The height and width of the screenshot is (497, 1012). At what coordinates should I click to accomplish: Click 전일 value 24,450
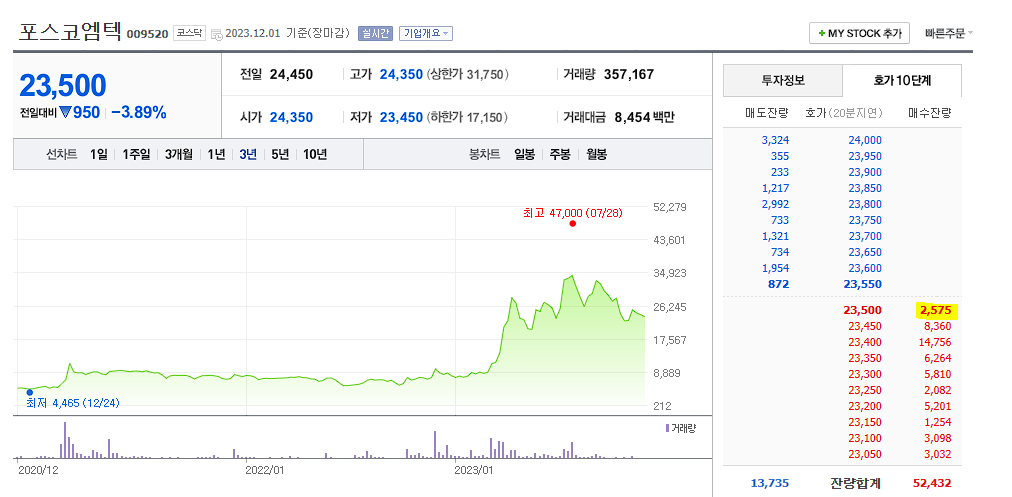(x=291, y=74)
